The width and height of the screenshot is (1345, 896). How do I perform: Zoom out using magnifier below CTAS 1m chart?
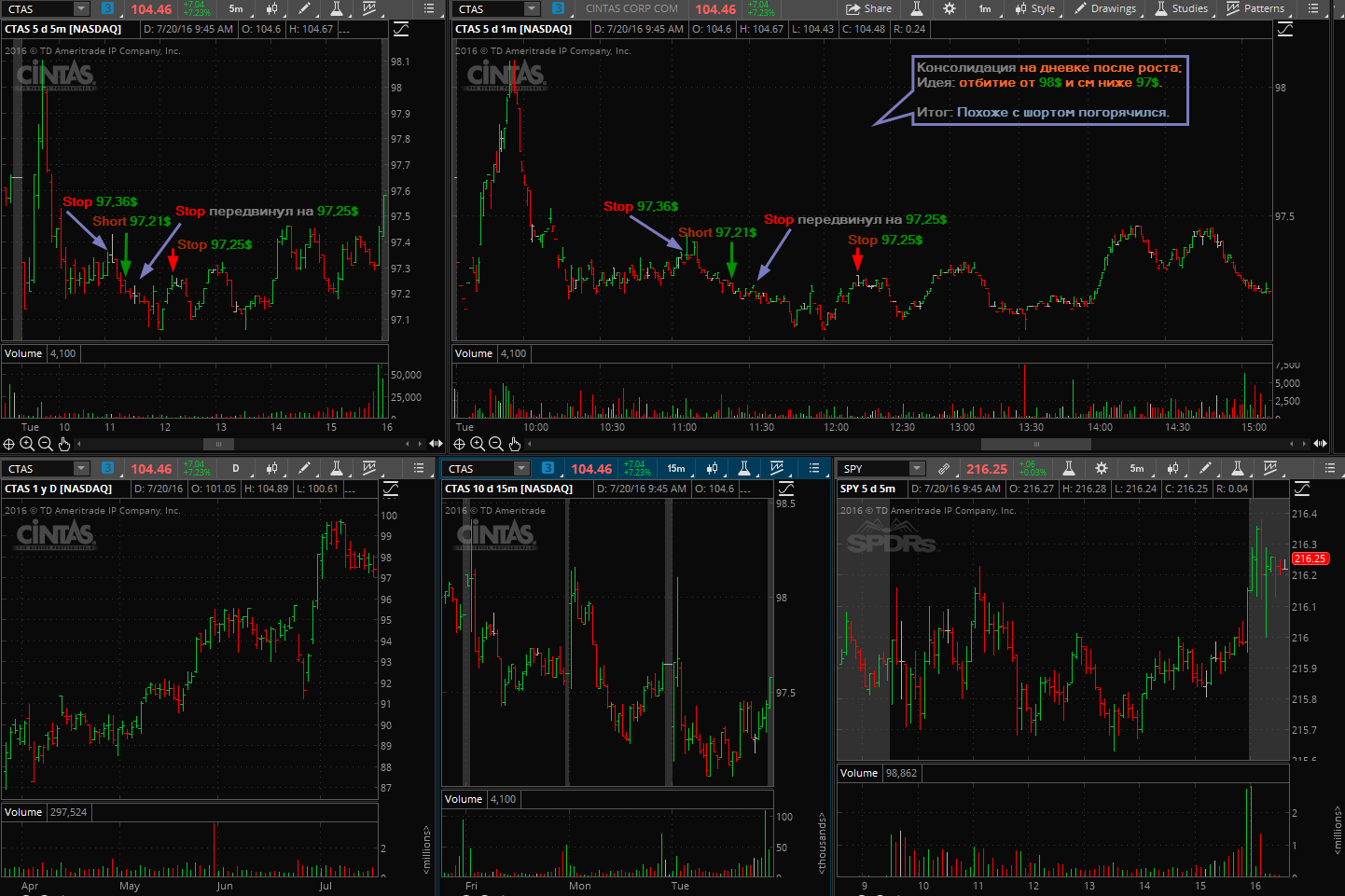pos(495,444)
